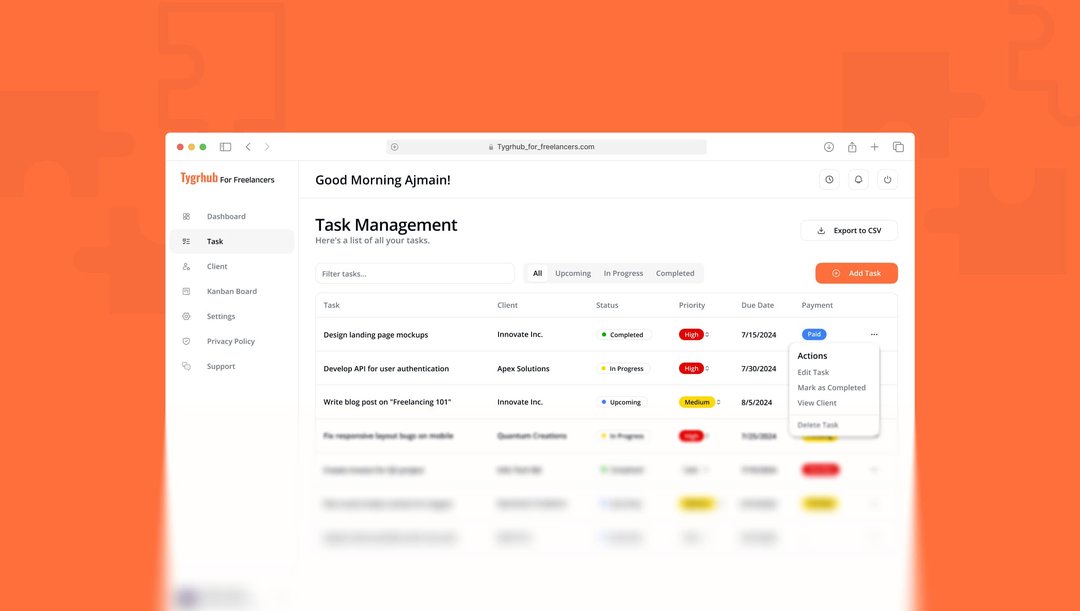
Task: Open the Privacy Policy sidebar link
Action: (231, 342)
